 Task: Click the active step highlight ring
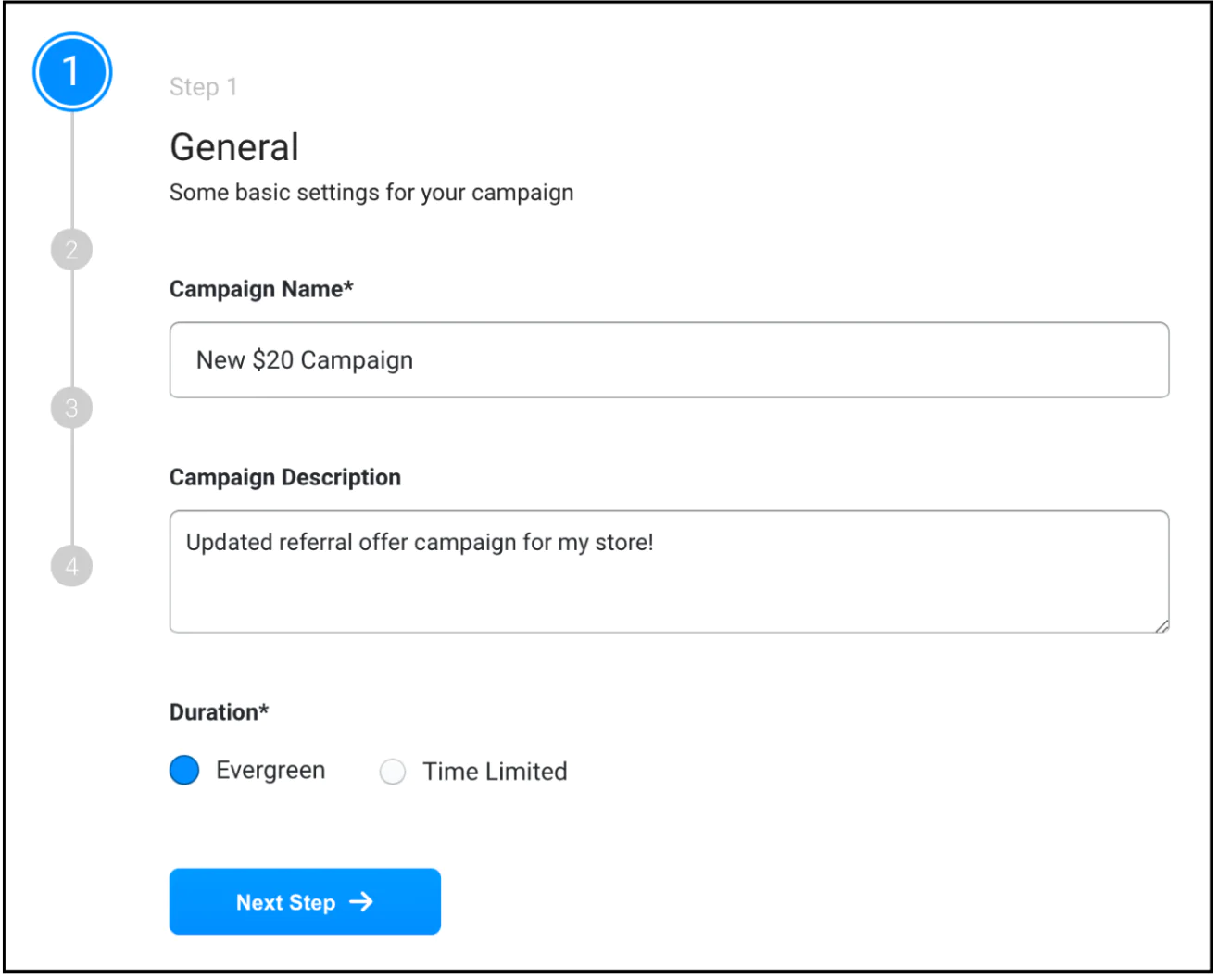coord(72,37)
